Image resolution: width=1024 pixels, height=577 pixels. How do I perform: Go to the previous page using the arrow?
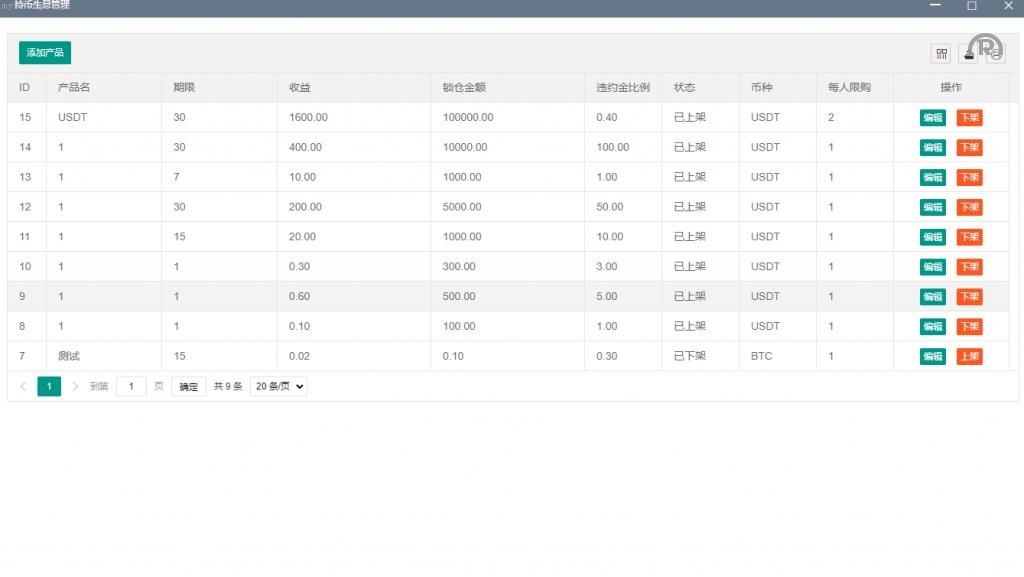24,386
